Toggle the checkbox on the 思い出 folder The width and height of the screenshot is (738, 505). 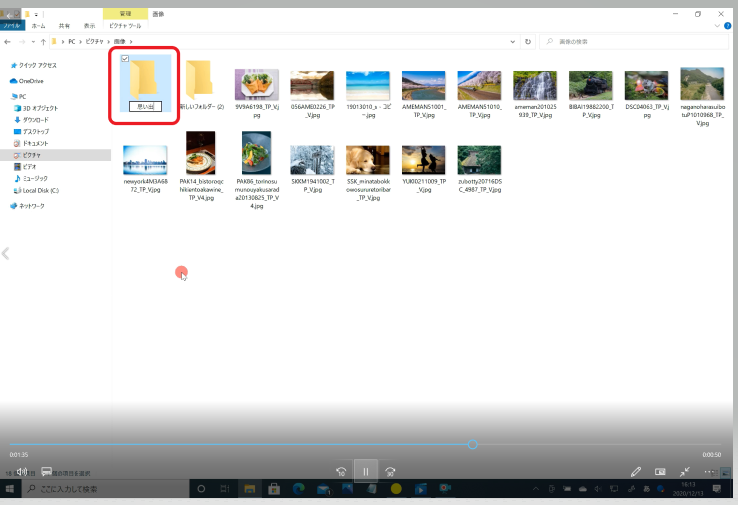point(124,59)
